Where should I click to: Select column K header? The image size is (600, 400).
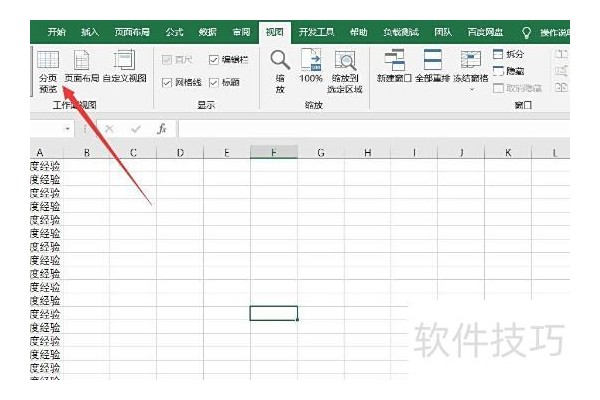click(508, 153)
